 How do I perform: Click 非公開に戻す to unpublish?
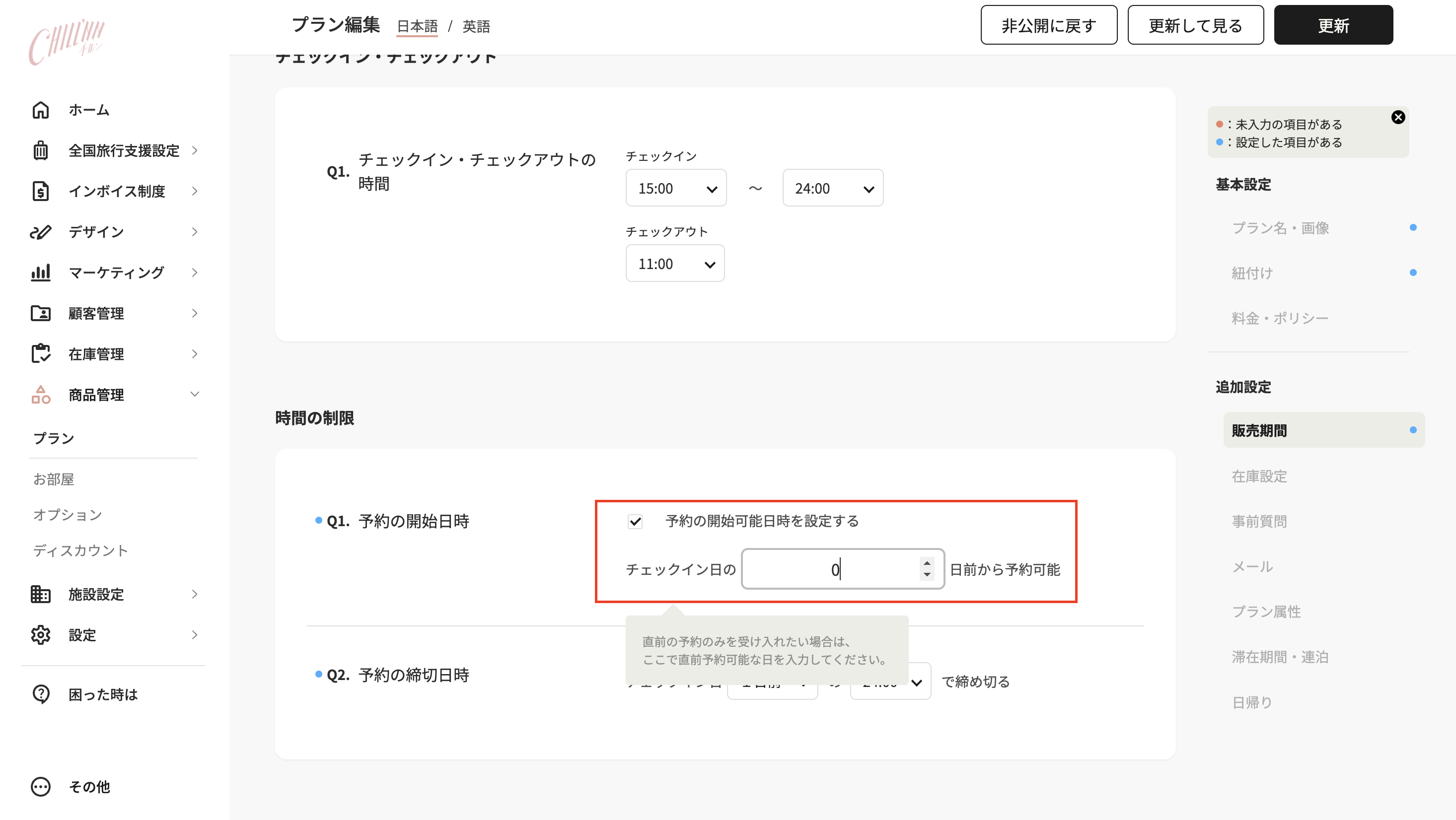pos(1048,24)
